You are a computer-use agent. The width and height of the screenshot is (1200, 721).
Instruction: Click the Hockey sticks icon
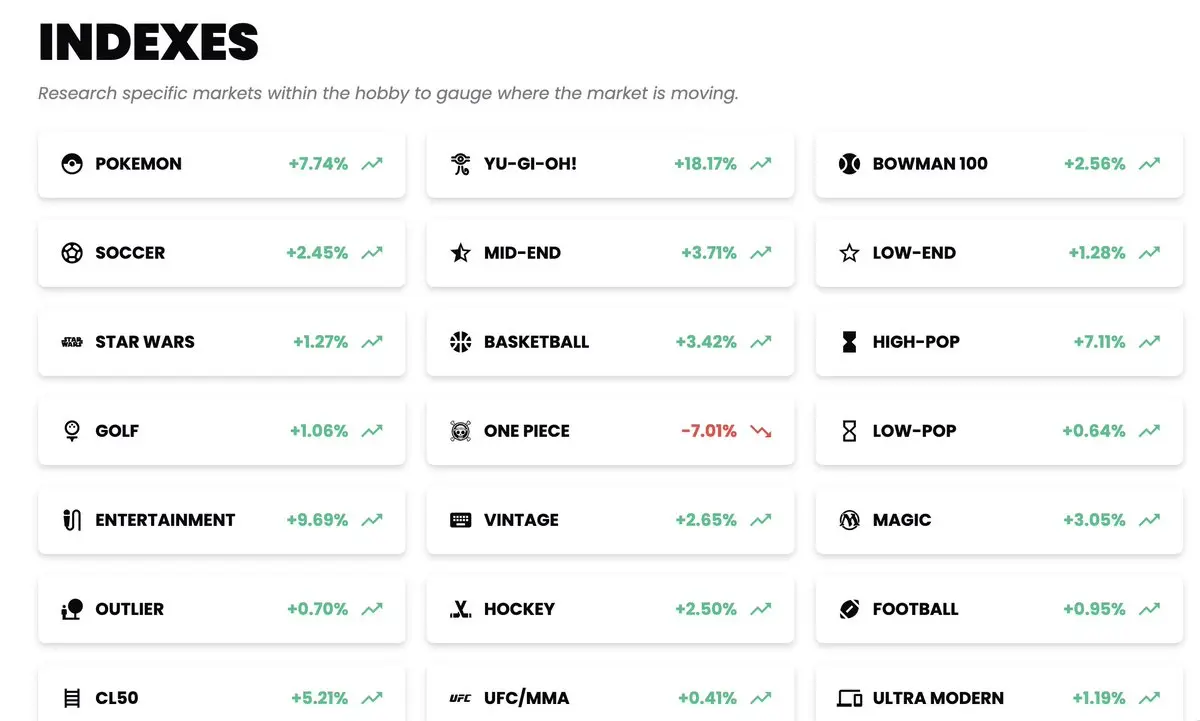coord(460,609)
